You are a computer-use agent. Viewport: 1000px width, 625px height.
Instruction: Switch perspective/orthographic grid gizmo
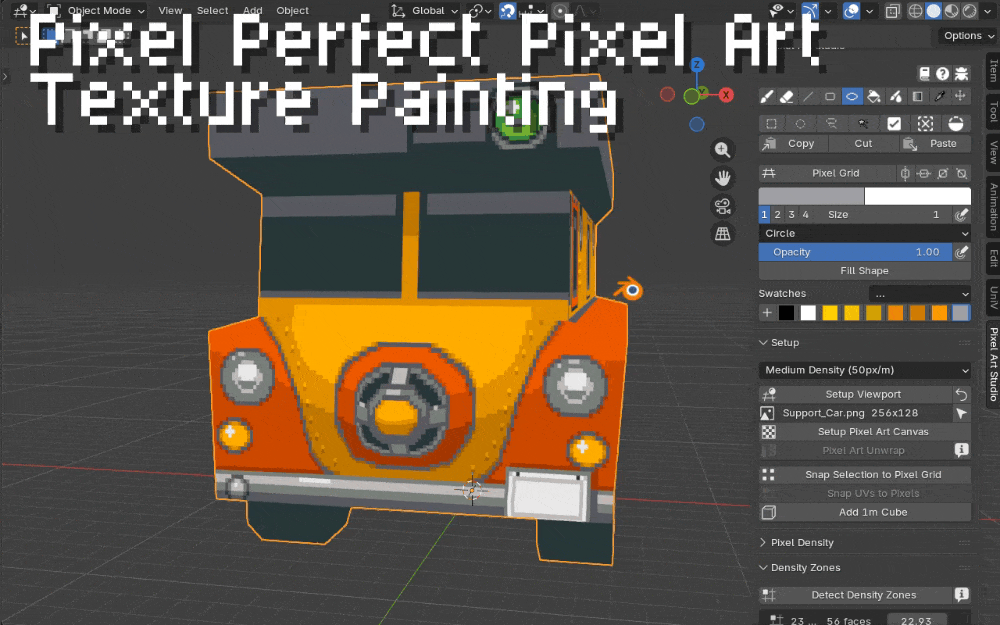point(723,234)
